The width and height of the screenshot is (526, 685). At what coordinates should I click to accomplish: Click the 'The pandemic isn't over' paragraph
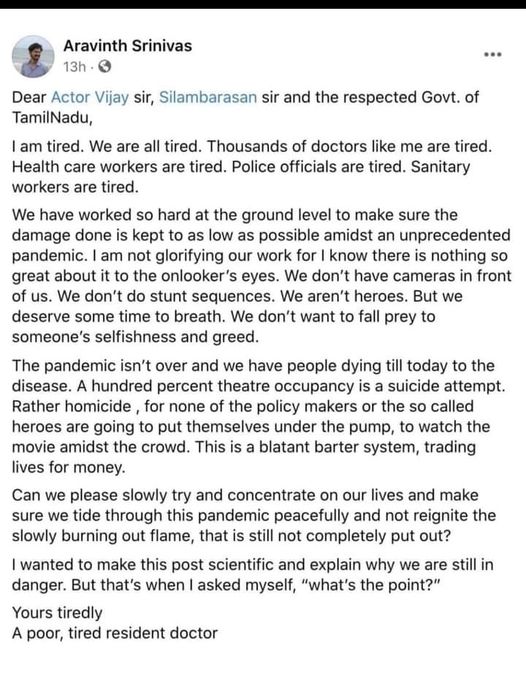pos(258,416)
